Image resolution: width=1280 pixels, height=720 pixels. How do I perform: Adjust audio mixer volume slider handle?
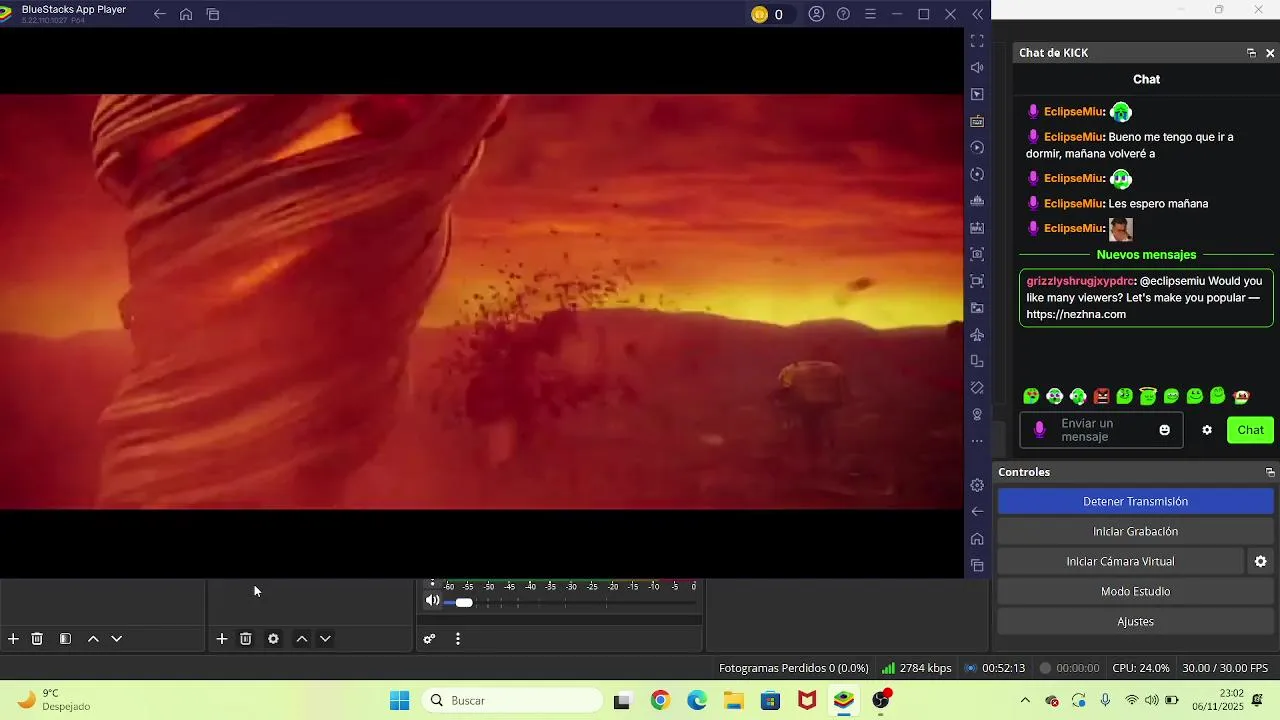tap(464, 602)
